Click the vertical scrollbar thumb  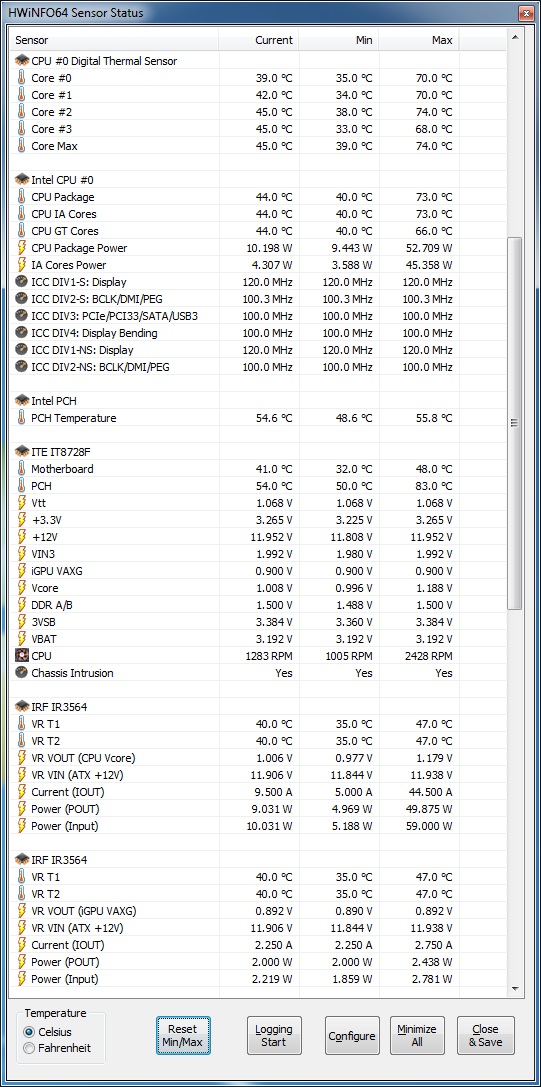click(x=515, y=423)
